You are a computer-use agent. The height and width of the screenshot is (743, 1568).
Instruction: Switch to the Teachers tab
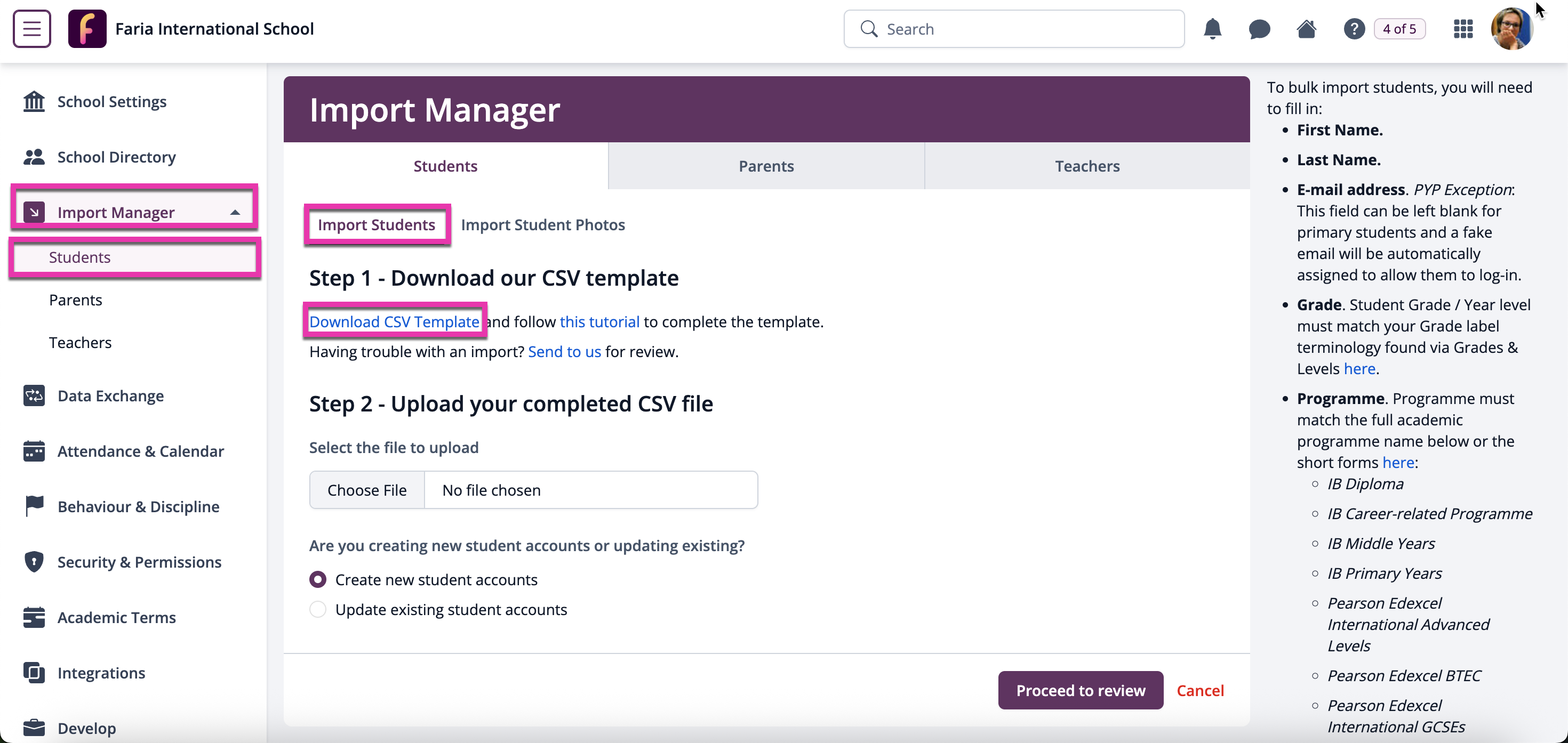tap(1086, 166)
